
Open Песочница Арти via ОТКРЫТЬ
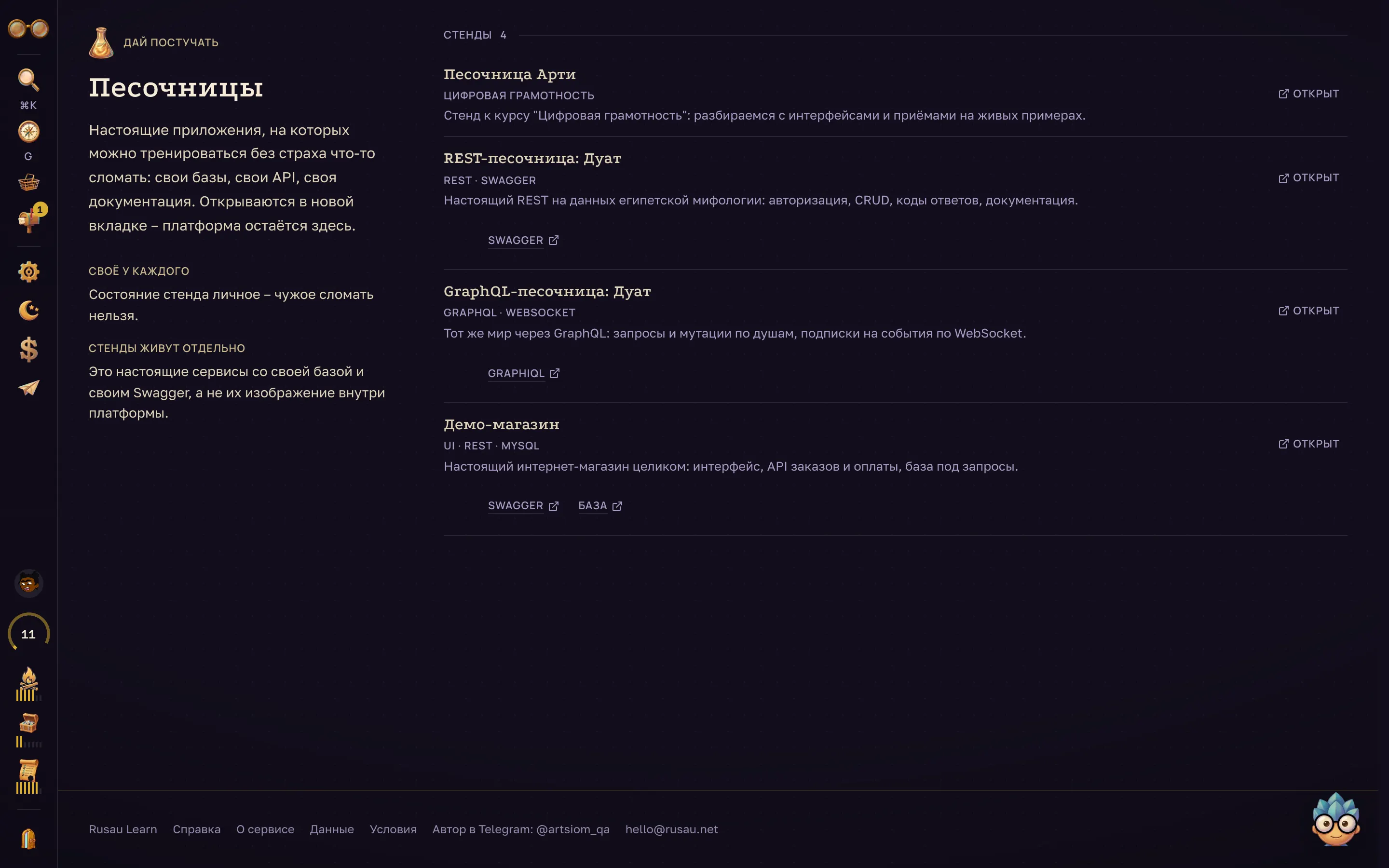coord(1308,94)
